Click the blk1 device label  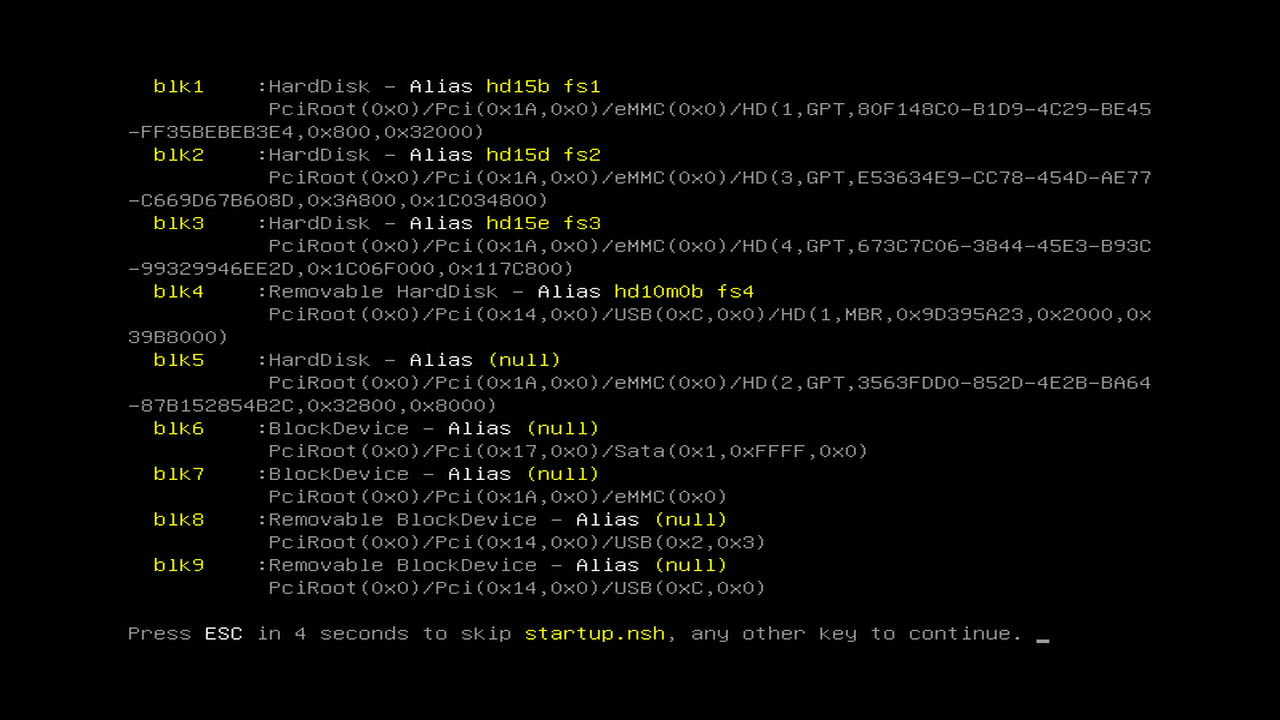pyautogui.click(x=178, y=86)
